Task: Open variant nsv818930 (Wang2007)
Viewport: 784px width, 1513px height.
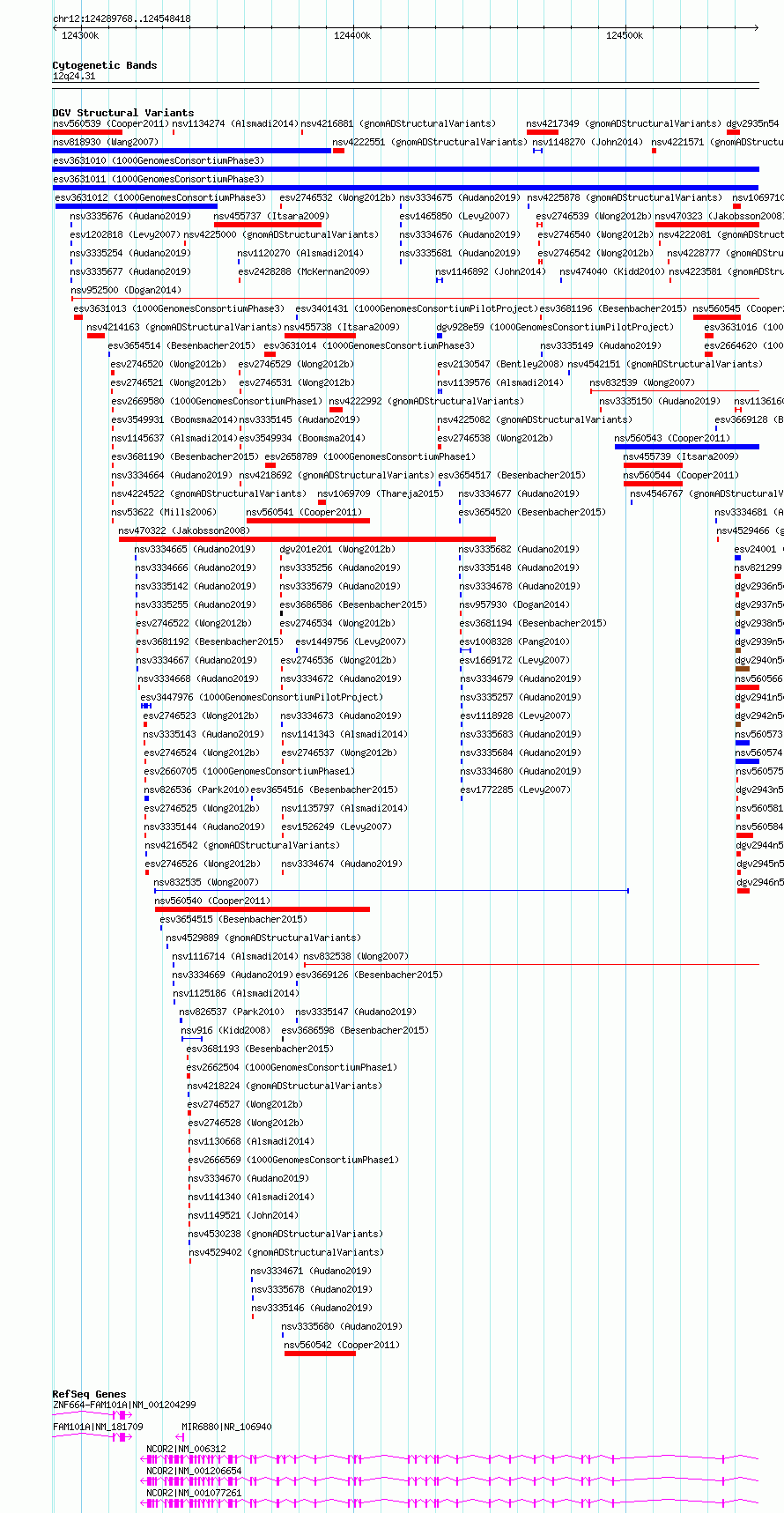Action: click(106, 143)
